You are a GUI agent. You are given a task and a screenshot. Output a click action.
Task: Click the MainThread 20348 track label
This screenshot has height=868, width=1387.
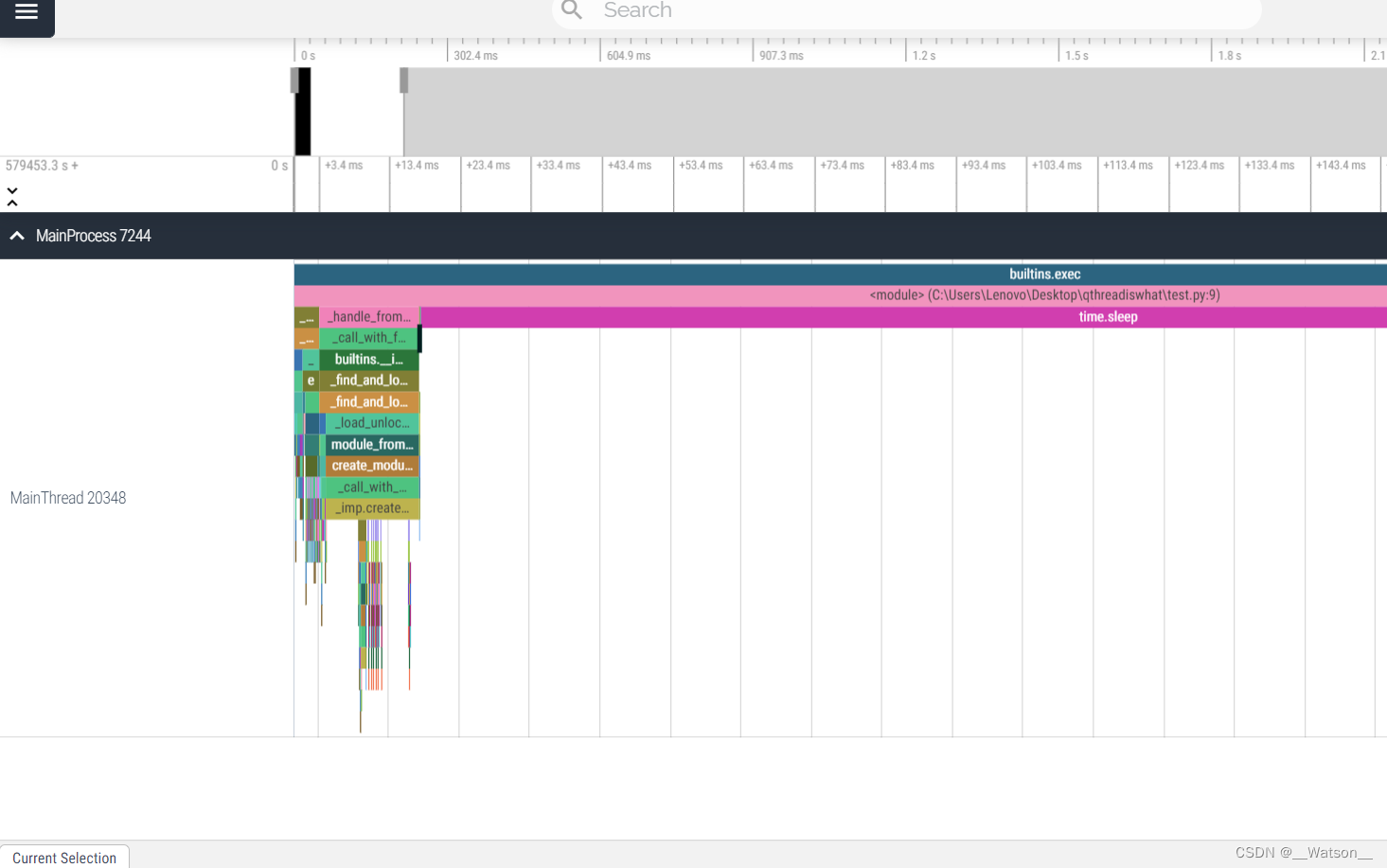(x=68, y=498)
